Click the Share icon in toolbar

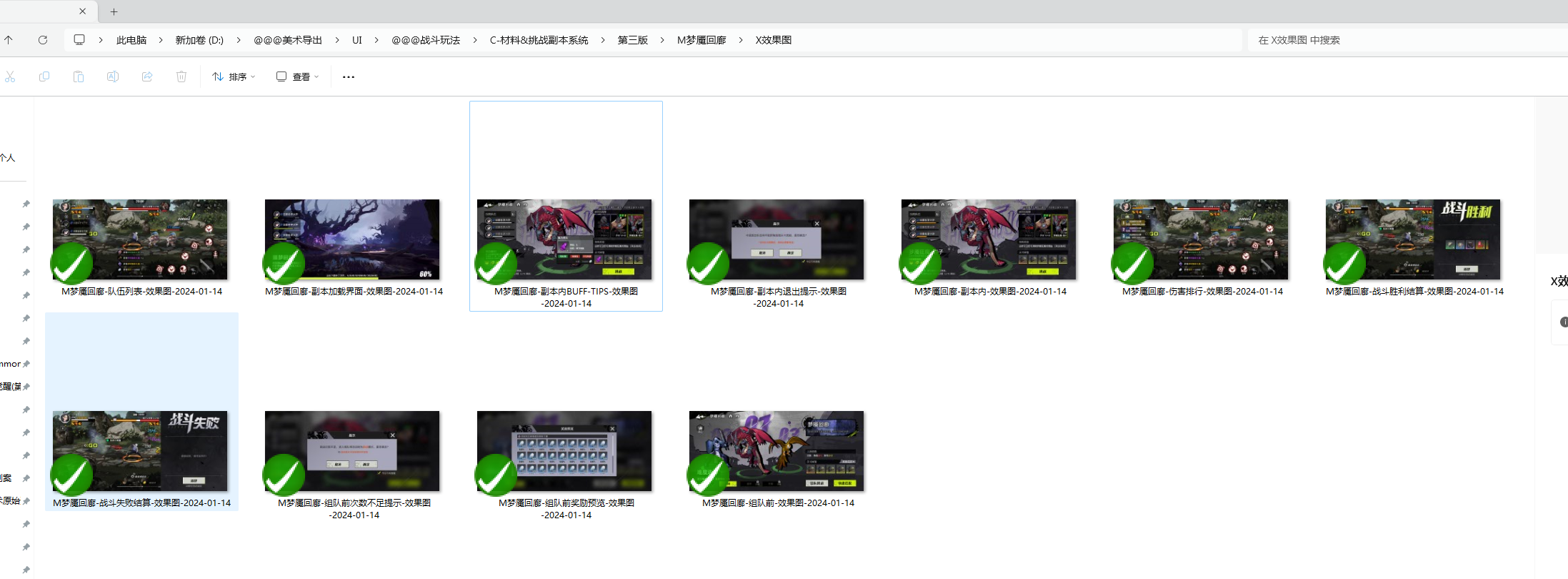[x=147, y=76]
